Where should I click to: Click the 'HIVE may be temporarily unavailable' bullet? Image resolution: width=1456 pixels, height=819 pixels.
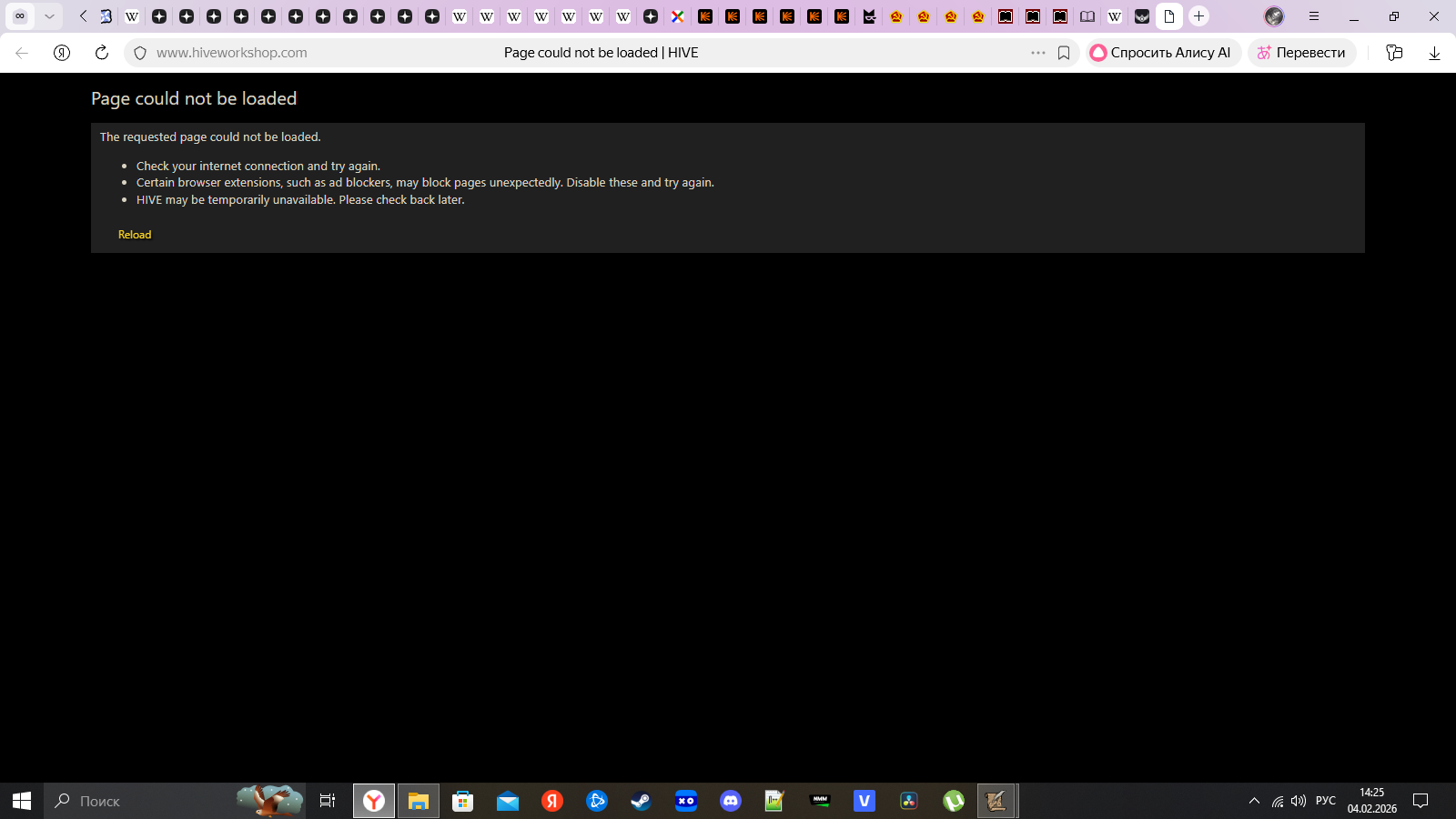(x=300, y=200)
